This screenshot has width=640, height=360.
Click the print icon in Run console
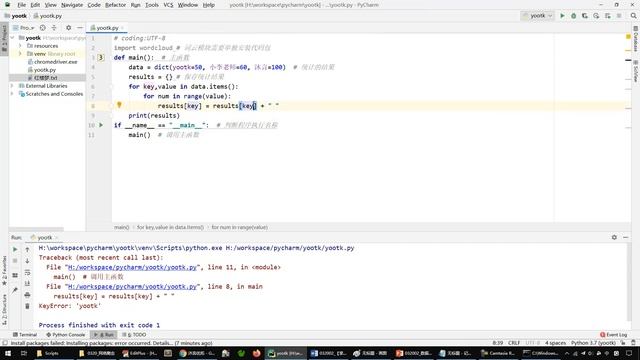click(27, 295)
